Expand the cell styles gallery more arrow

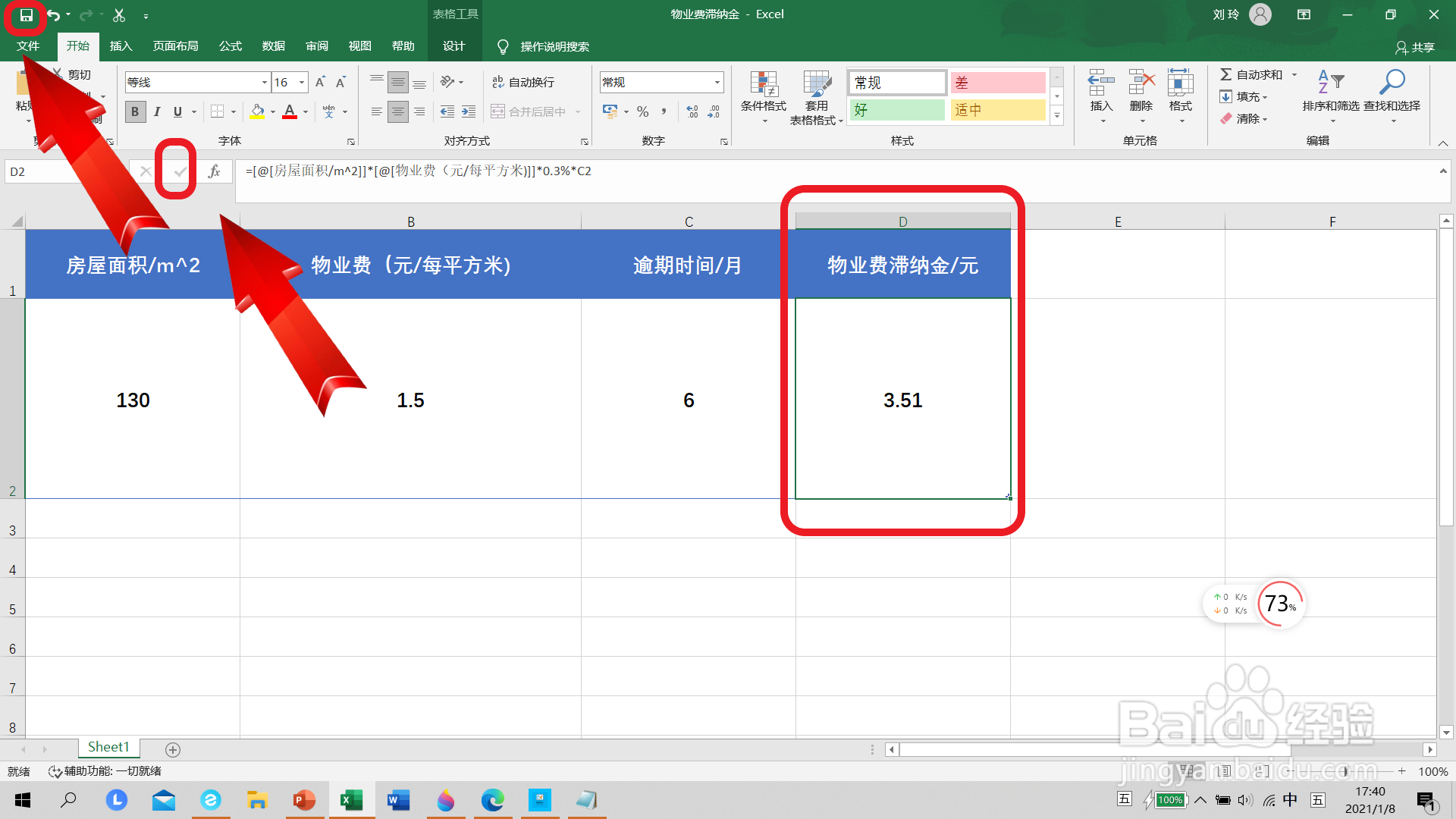[1057, 115]
